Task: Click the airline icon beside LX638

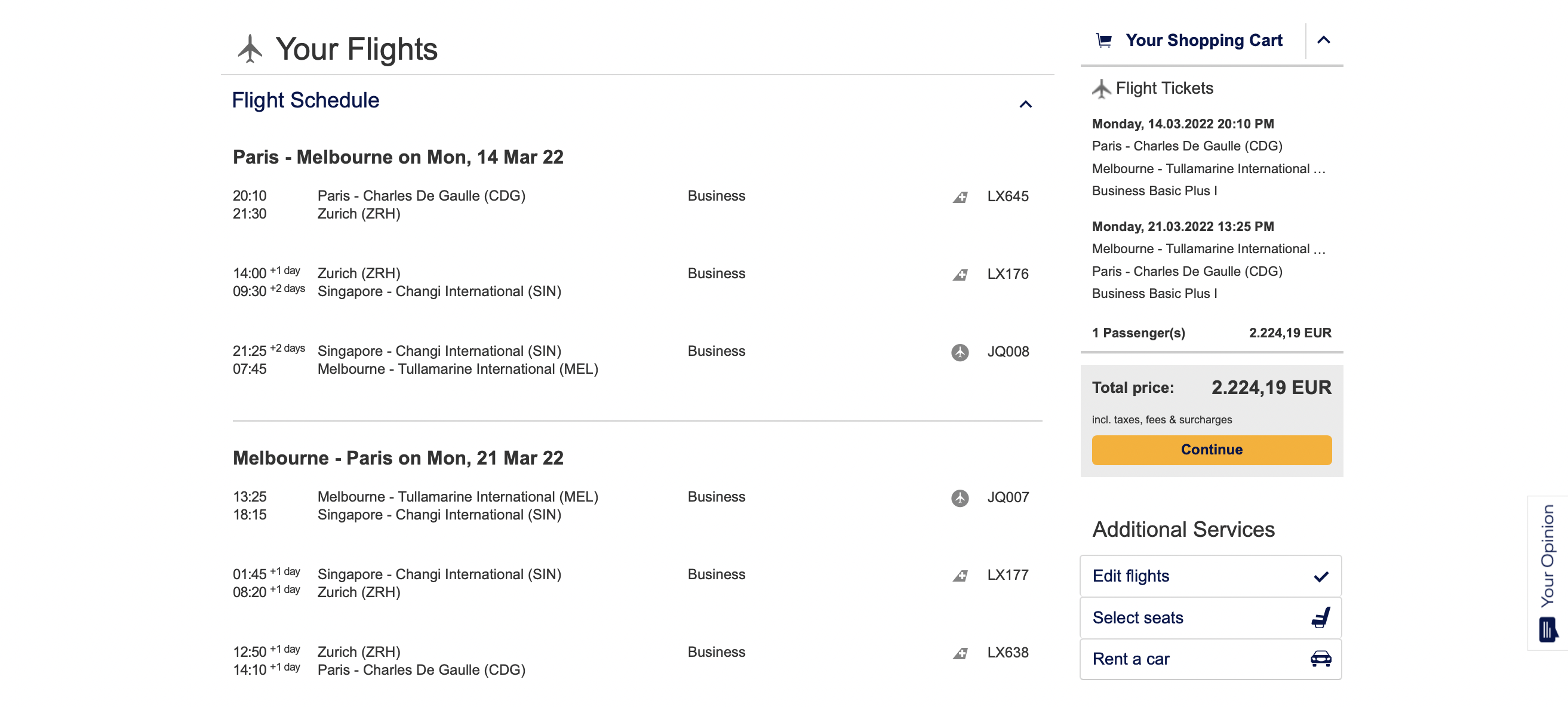Action: click(960, 653)
